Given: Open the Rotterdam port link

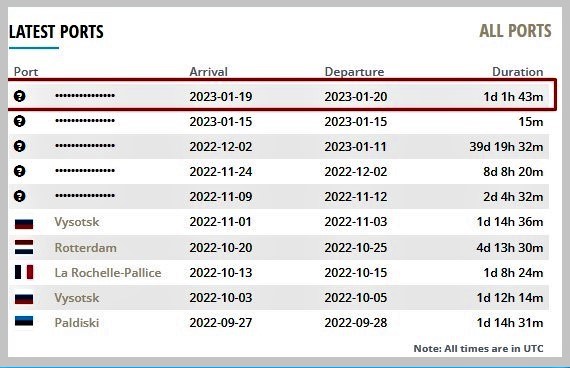Looking at the screenshot, I should click(x=85, y=248).
